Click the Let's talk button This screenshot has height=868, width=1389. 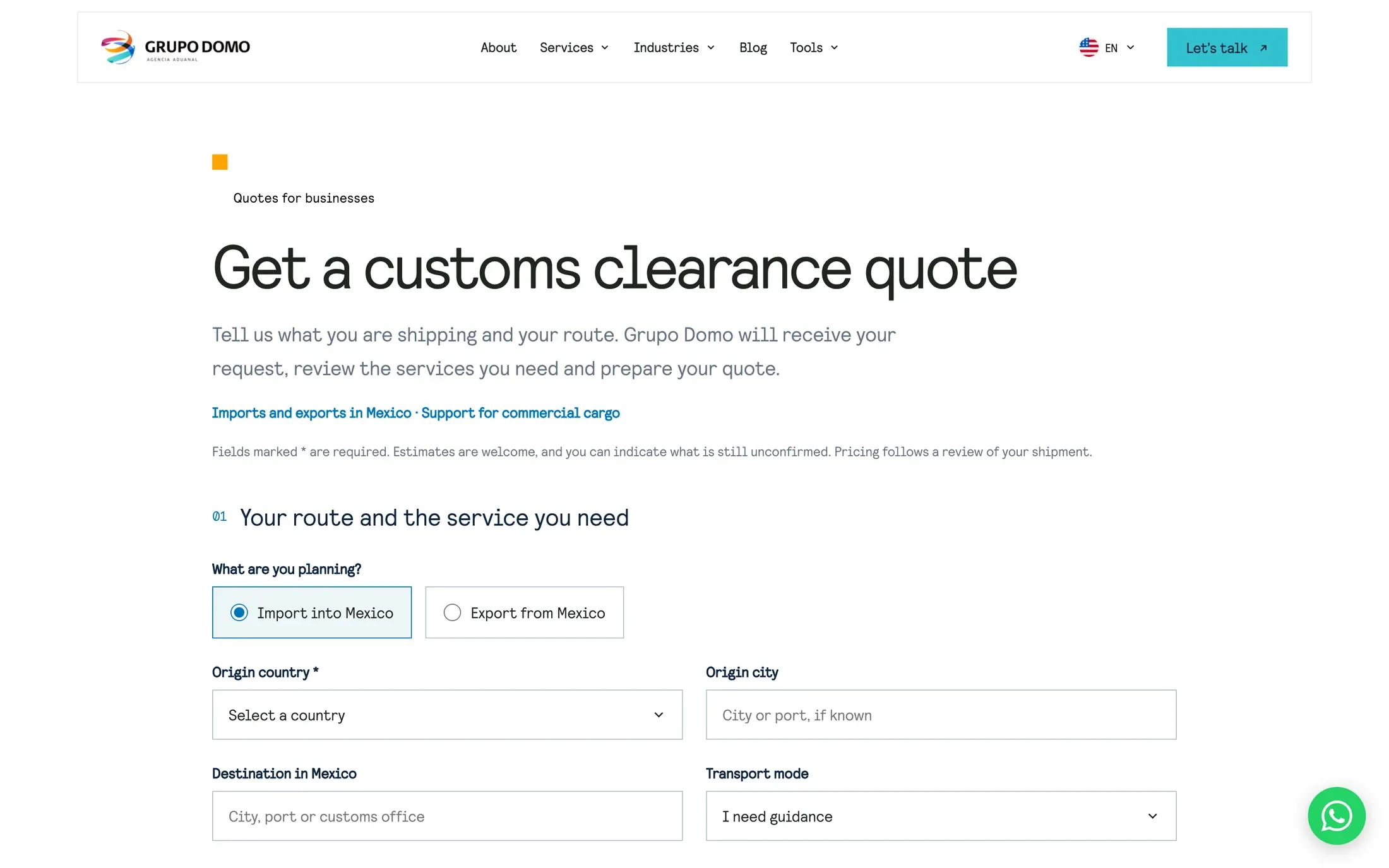(x=1227, y=47)
